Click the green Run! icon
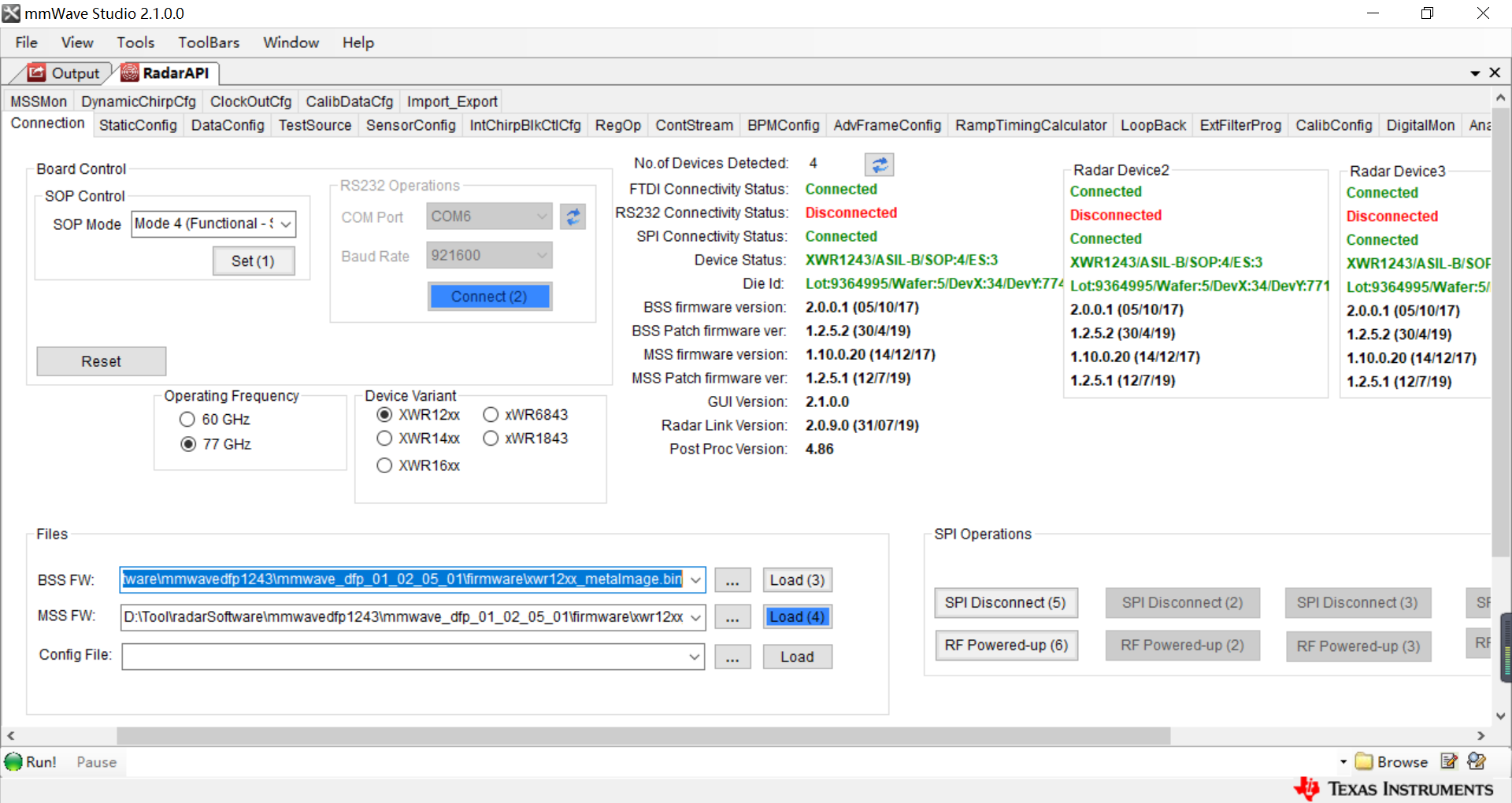The width and height of the screenshot is (1512, 803). coord(13,762)
